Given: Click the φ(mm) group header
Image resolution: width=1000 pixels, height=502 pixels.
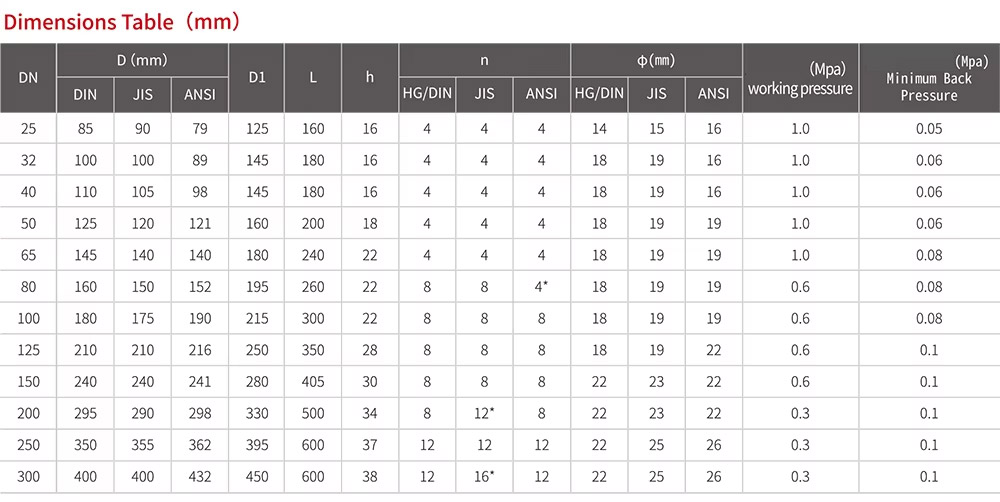Looking at the screenshot, I should coord(656,60).
